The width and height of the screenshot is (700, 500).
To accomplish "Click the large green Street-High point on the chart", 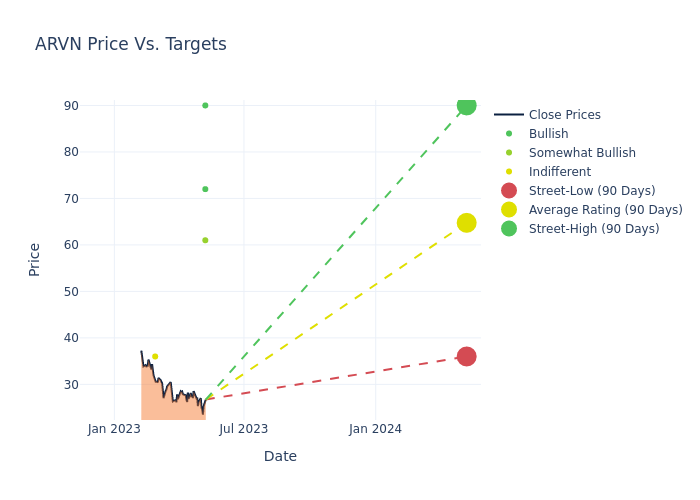I will point(466,106).
